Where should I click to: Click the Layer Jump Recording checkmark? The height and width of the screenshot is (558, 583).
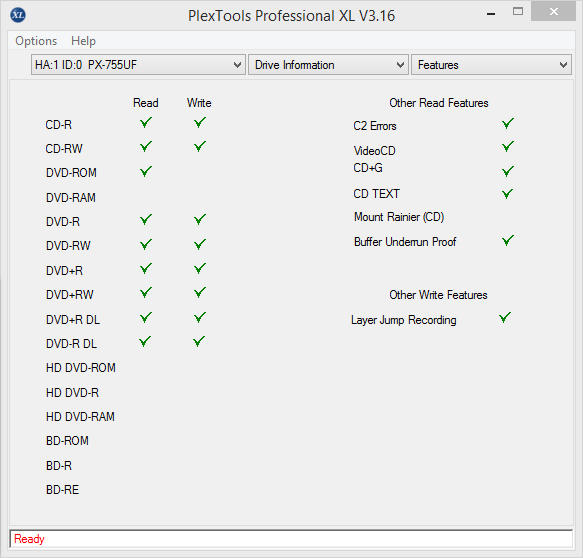[x=505, y=317]
